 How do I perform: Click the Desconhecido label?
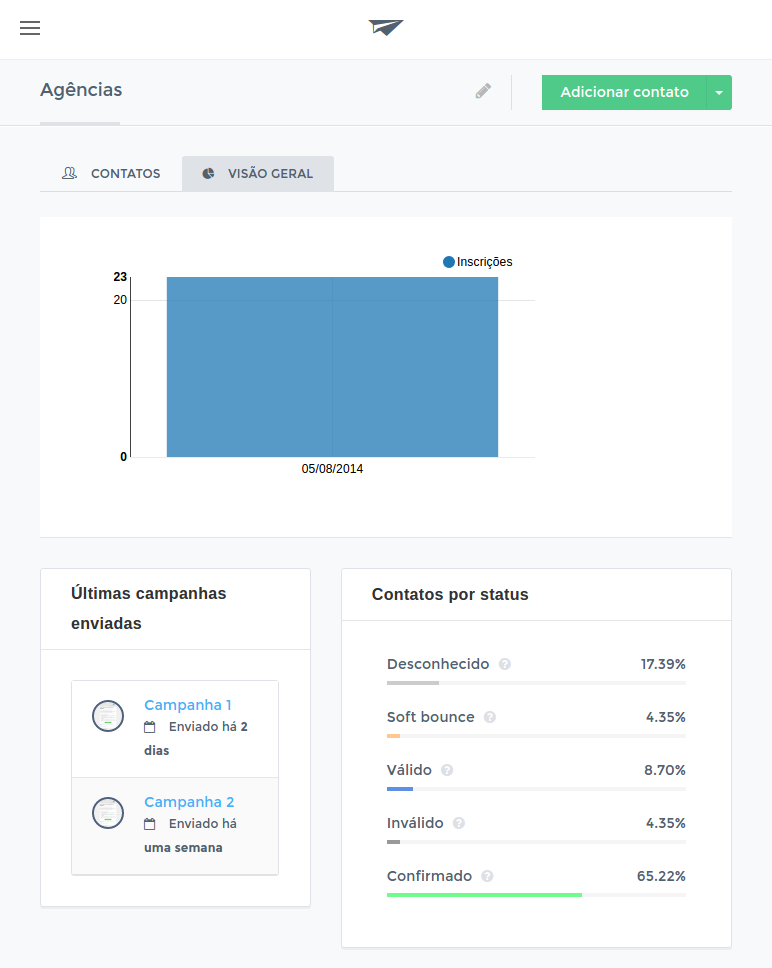coord(438,664)
